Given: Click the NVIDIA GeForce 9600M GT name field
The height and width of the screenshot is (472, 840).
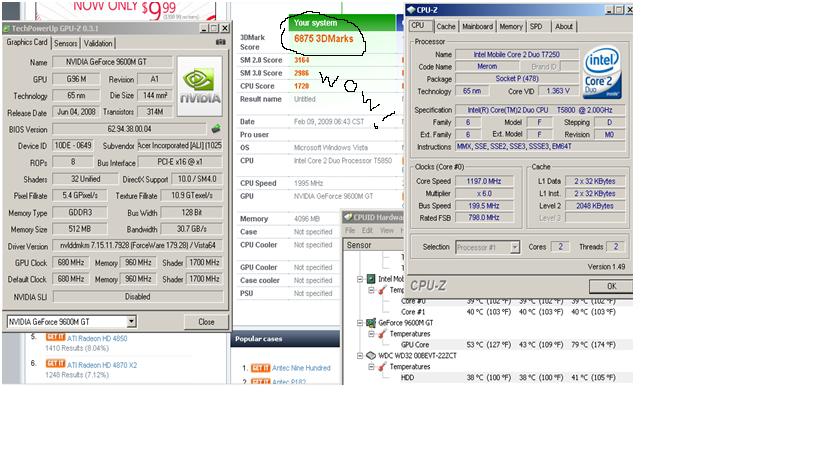Looking at the screenshot, I should [x=112, y=62].
